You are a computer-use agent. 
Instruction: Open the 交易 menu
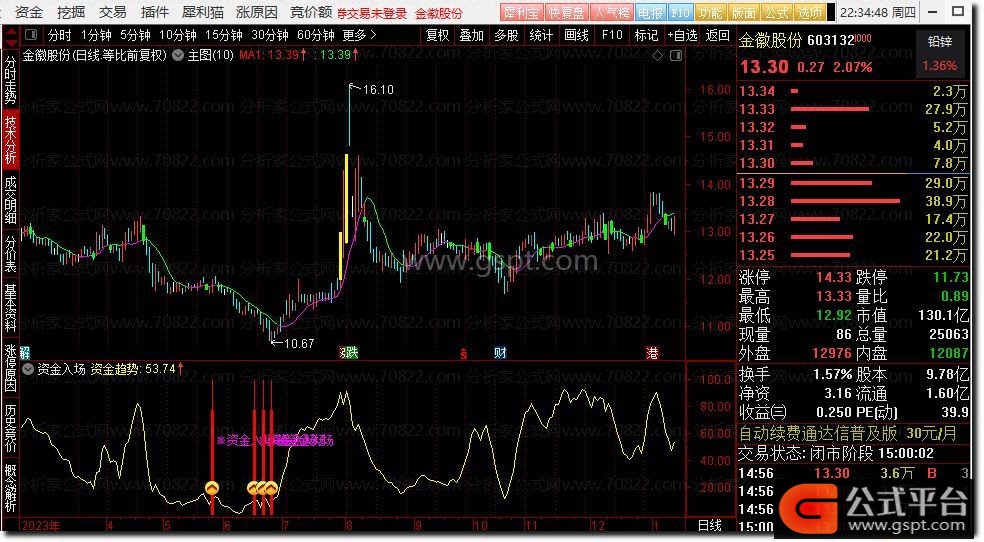112,13
